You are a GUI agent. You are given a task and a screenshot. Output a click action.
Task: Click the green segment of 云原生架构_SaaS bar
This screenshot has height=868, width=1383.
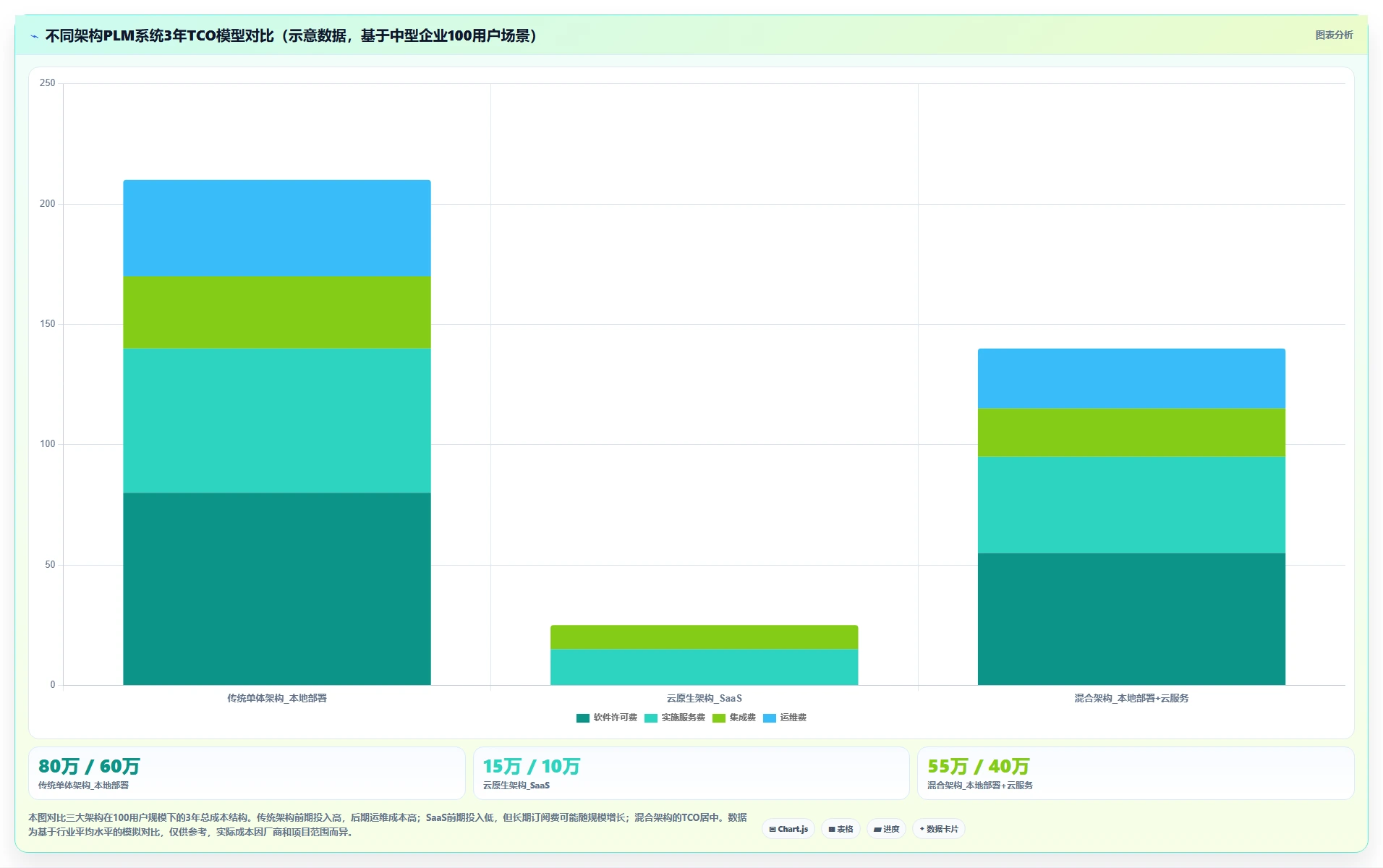pyautogui.click(x=704, y=637)
